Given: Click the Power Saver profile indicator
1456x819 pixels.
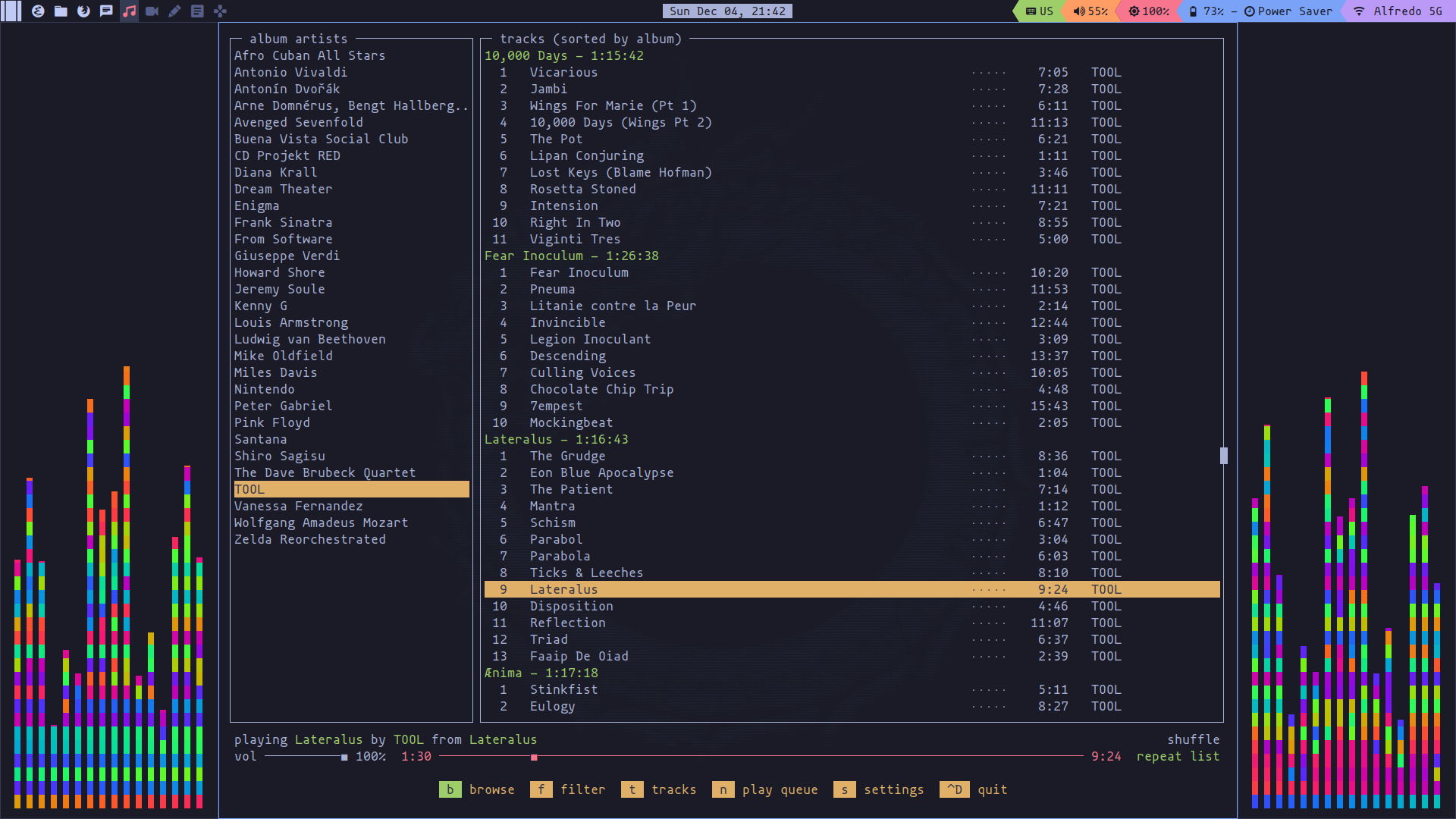Looking at the screenshot, I should tap(1288, 11).
